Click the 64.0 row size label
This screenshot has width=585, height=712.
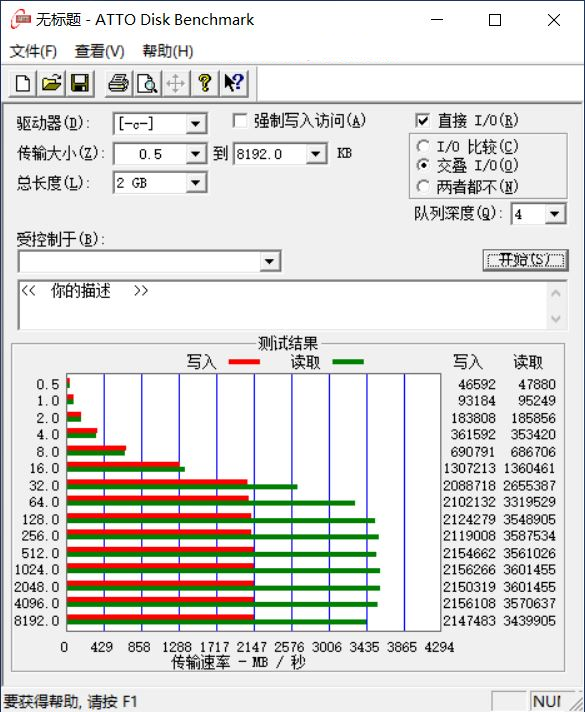coord(44,502)
